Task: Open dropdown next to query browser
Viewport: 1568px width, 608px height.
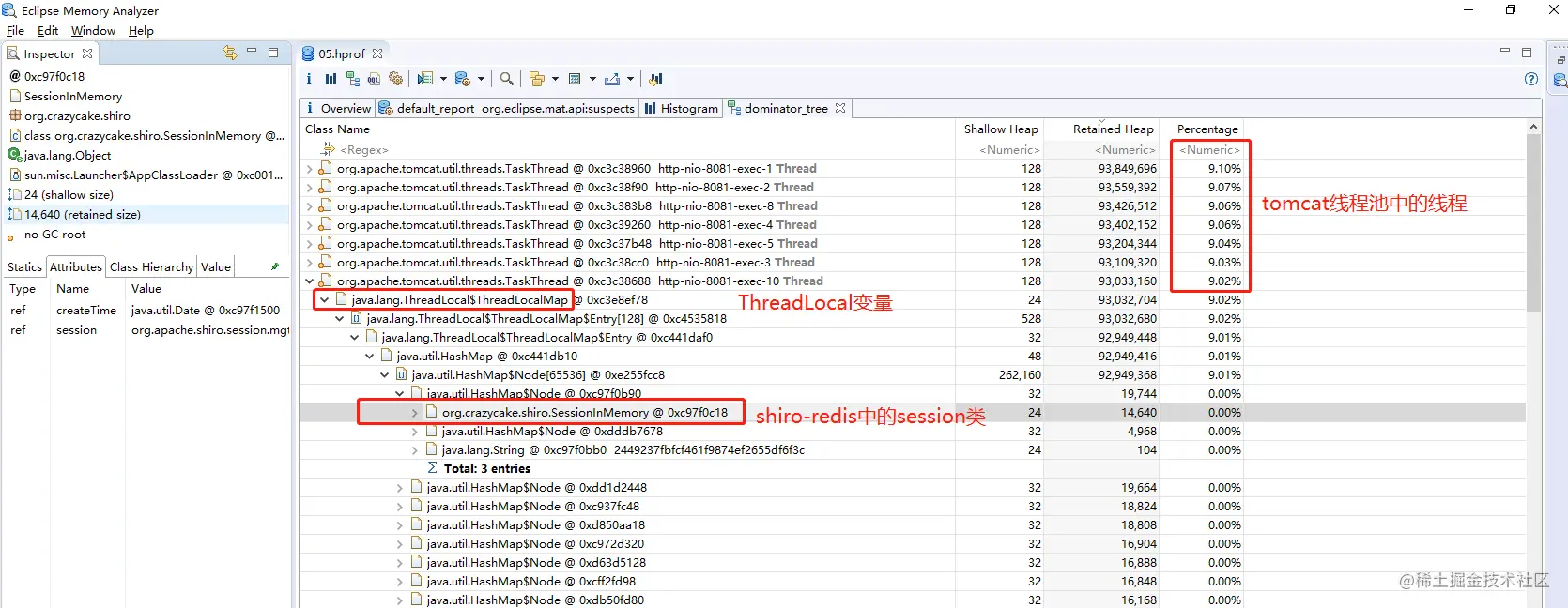Action: [x=481, y=79]
